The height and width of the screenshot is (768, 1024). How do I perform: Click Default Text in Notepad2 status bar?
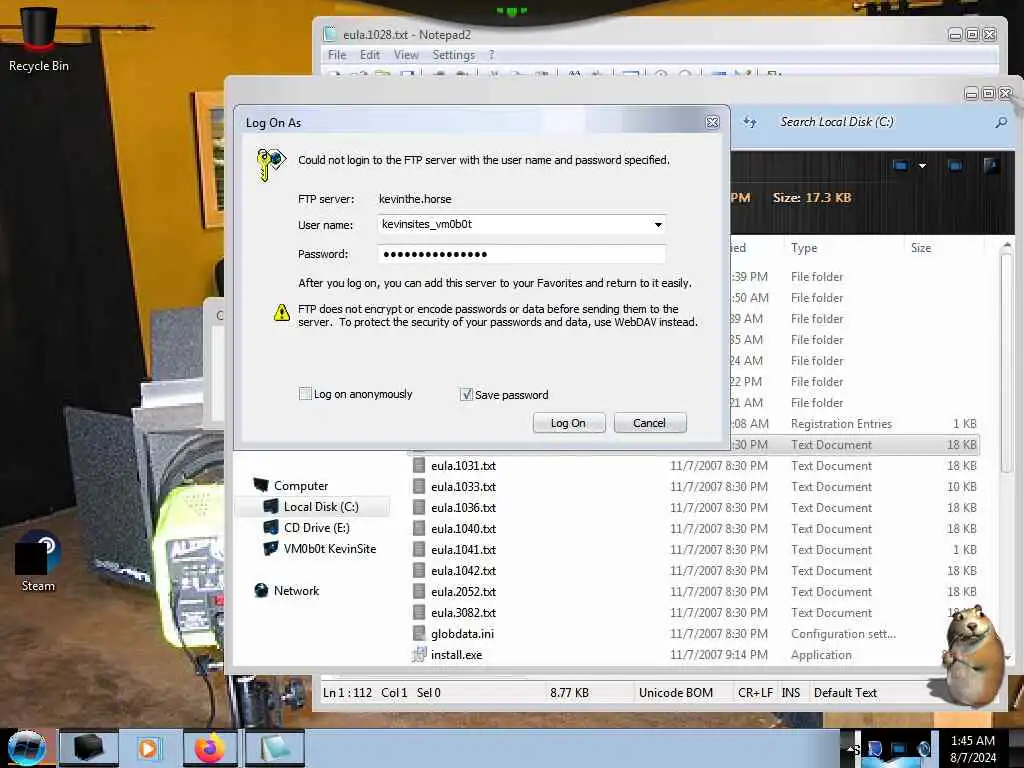click(x=845, y=693)
